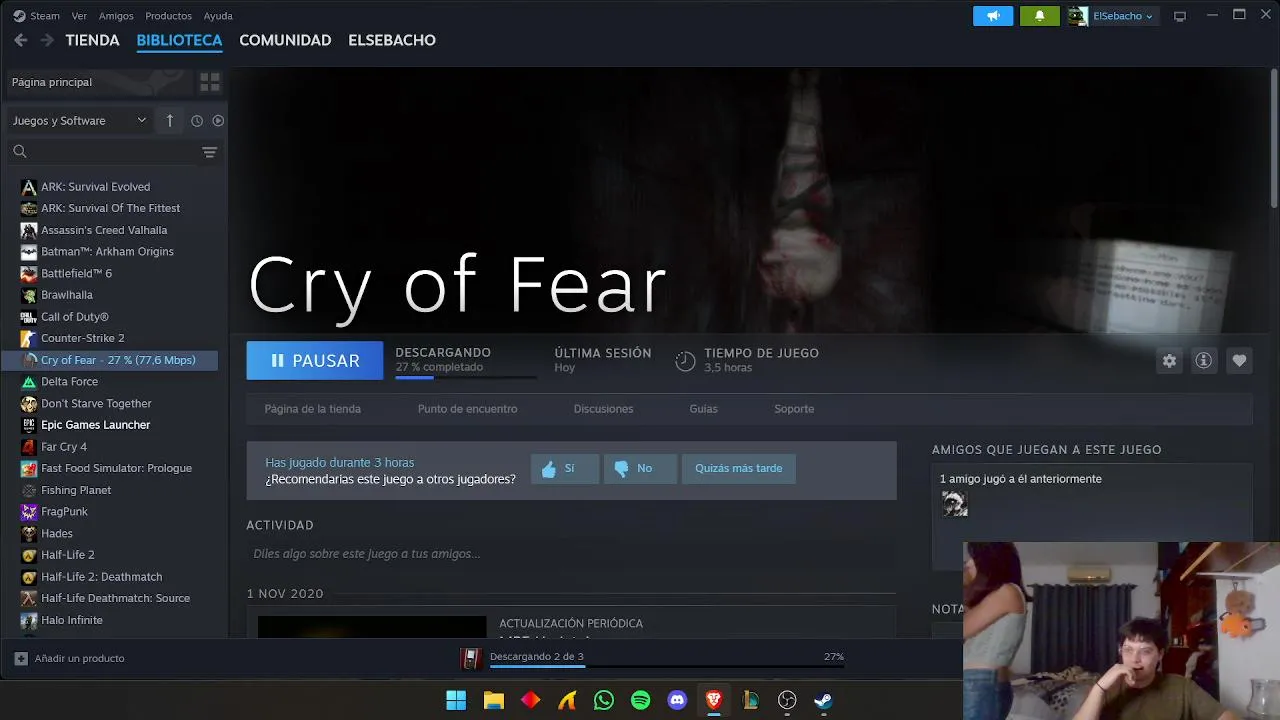1280x720 pixels.
Task: Click the Fishing Planet game icon
Action: point(29,490)
